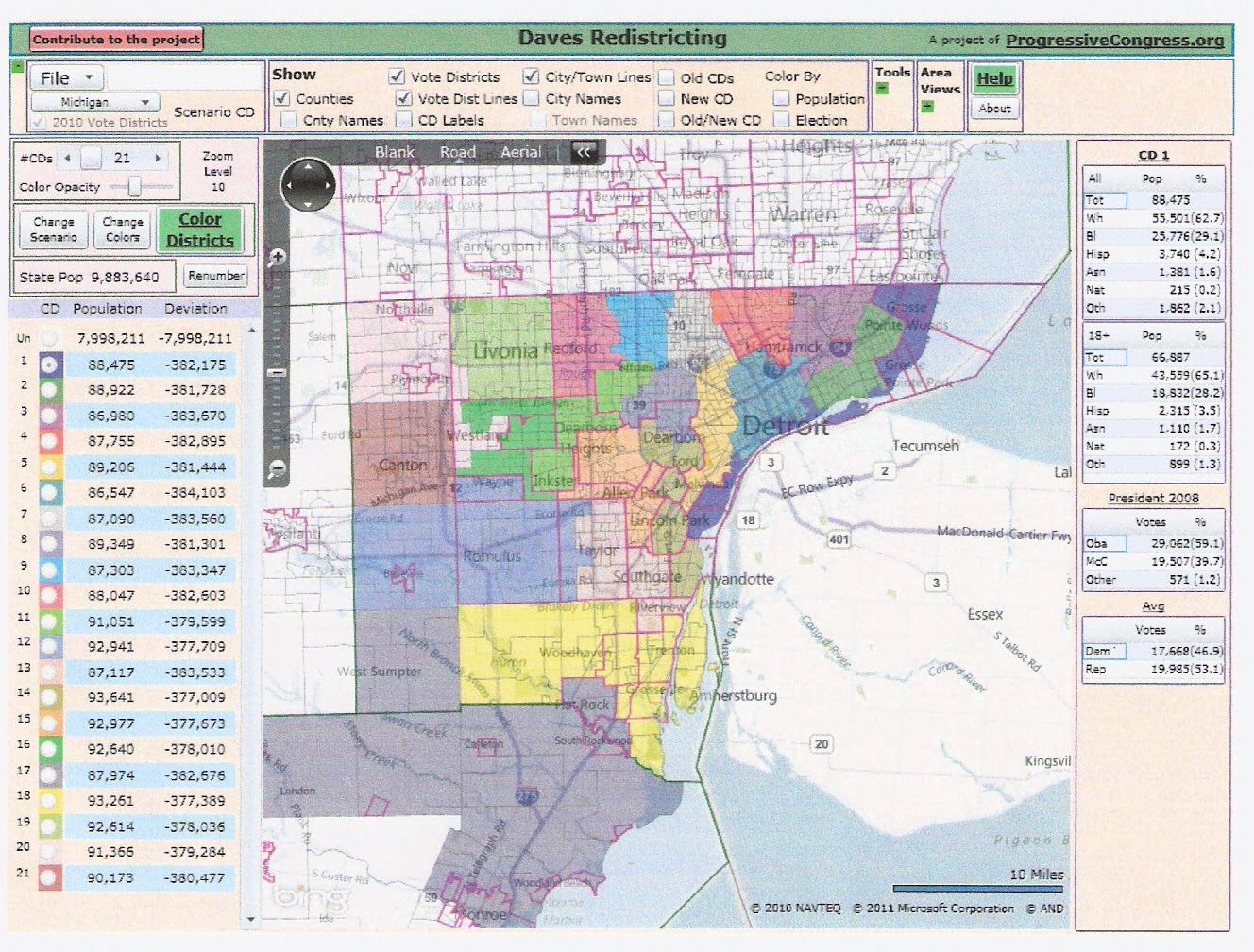Click the map zoom-out magnifier icon
This screenshot has height=952, width=1254.
(x=278, y=469)
